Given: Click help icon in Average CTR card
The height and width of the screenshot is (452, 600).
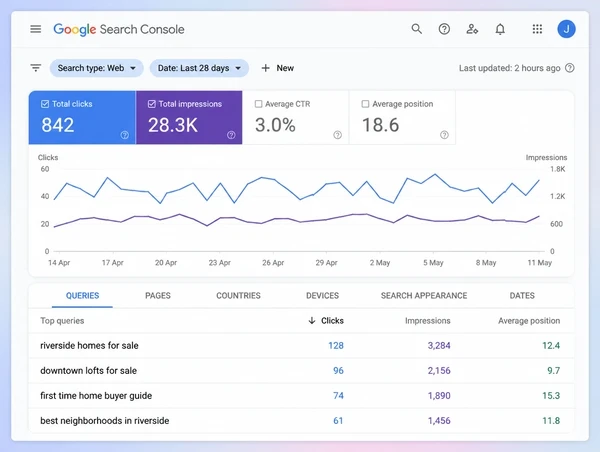Looking at the screenshot, I should pos(338,135).
